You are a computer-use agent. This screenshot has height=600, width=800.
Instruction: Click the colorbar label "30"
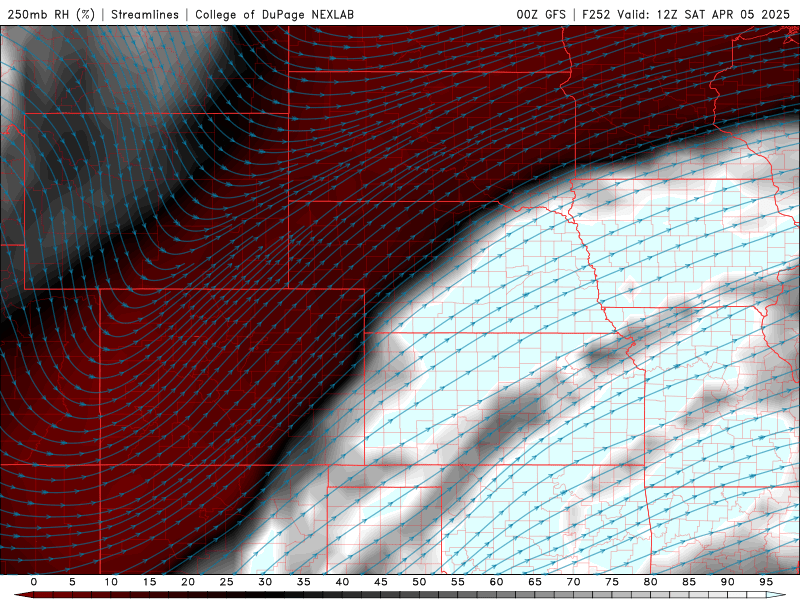[x=265, y=582]
